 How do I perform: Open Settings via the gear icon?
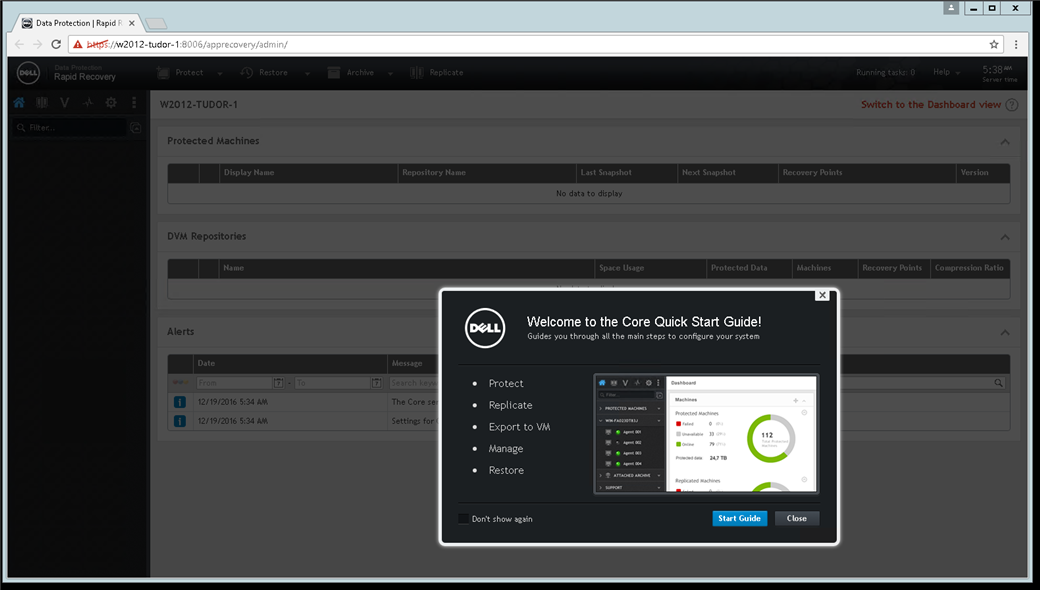coord(111,102)
